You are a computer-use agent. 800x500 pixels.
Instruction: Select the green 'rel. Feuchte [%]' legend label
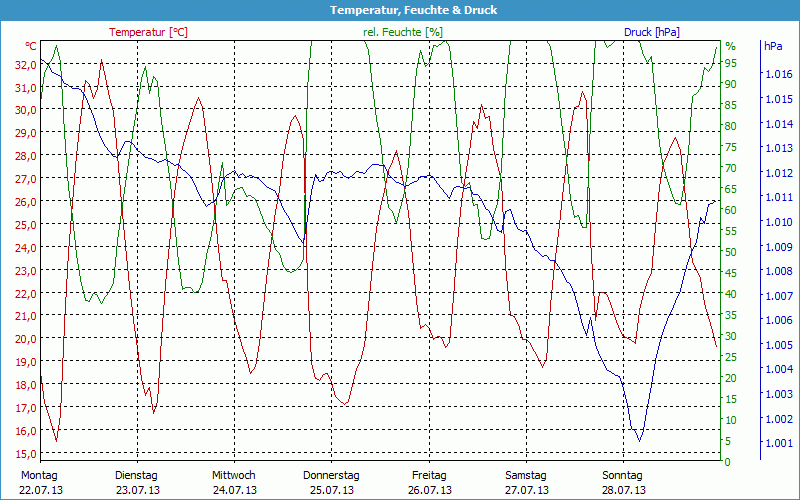[x=403, y=32]
